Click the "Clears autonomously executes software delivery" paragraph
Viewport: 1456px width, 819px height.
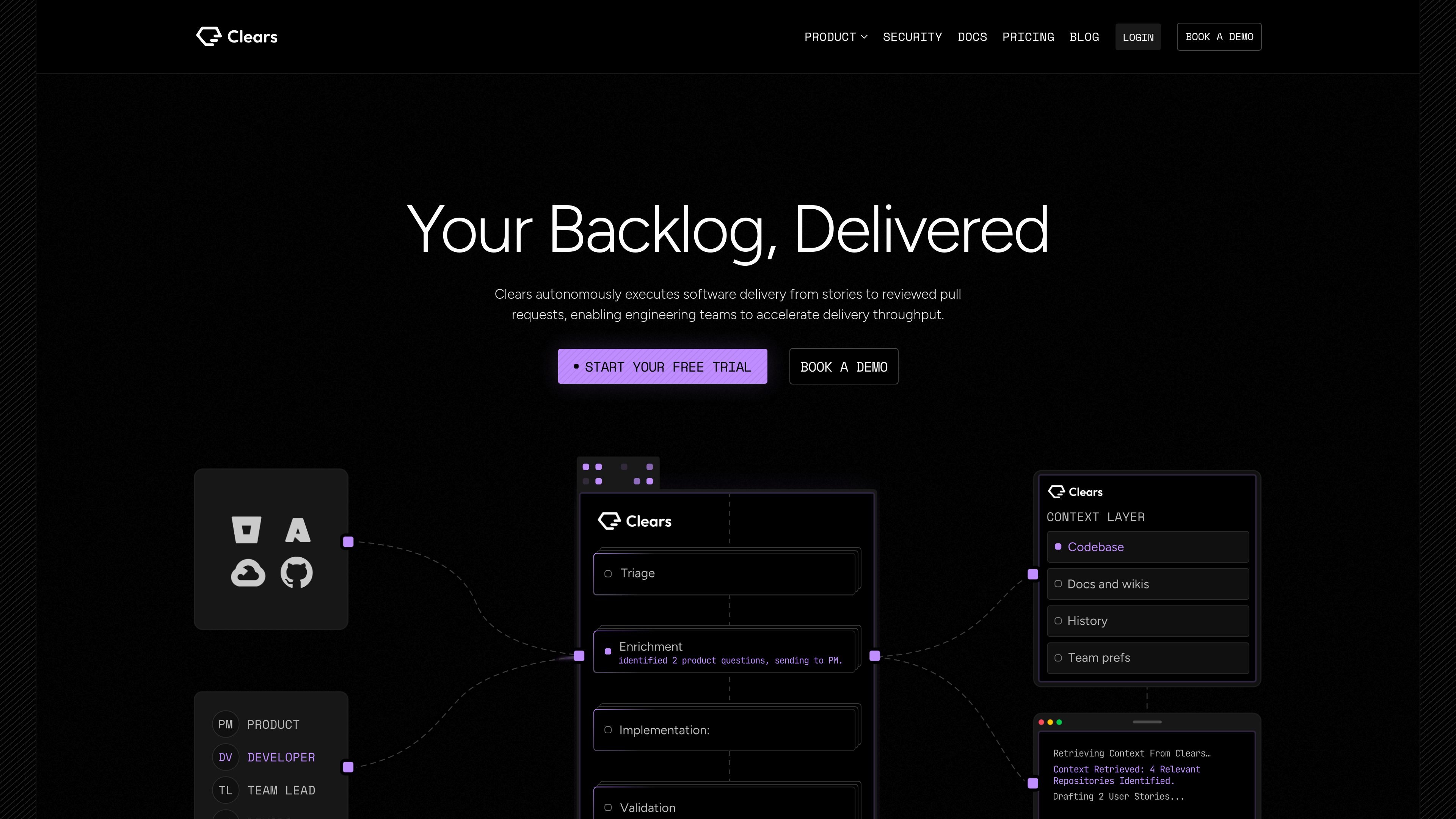728,304
